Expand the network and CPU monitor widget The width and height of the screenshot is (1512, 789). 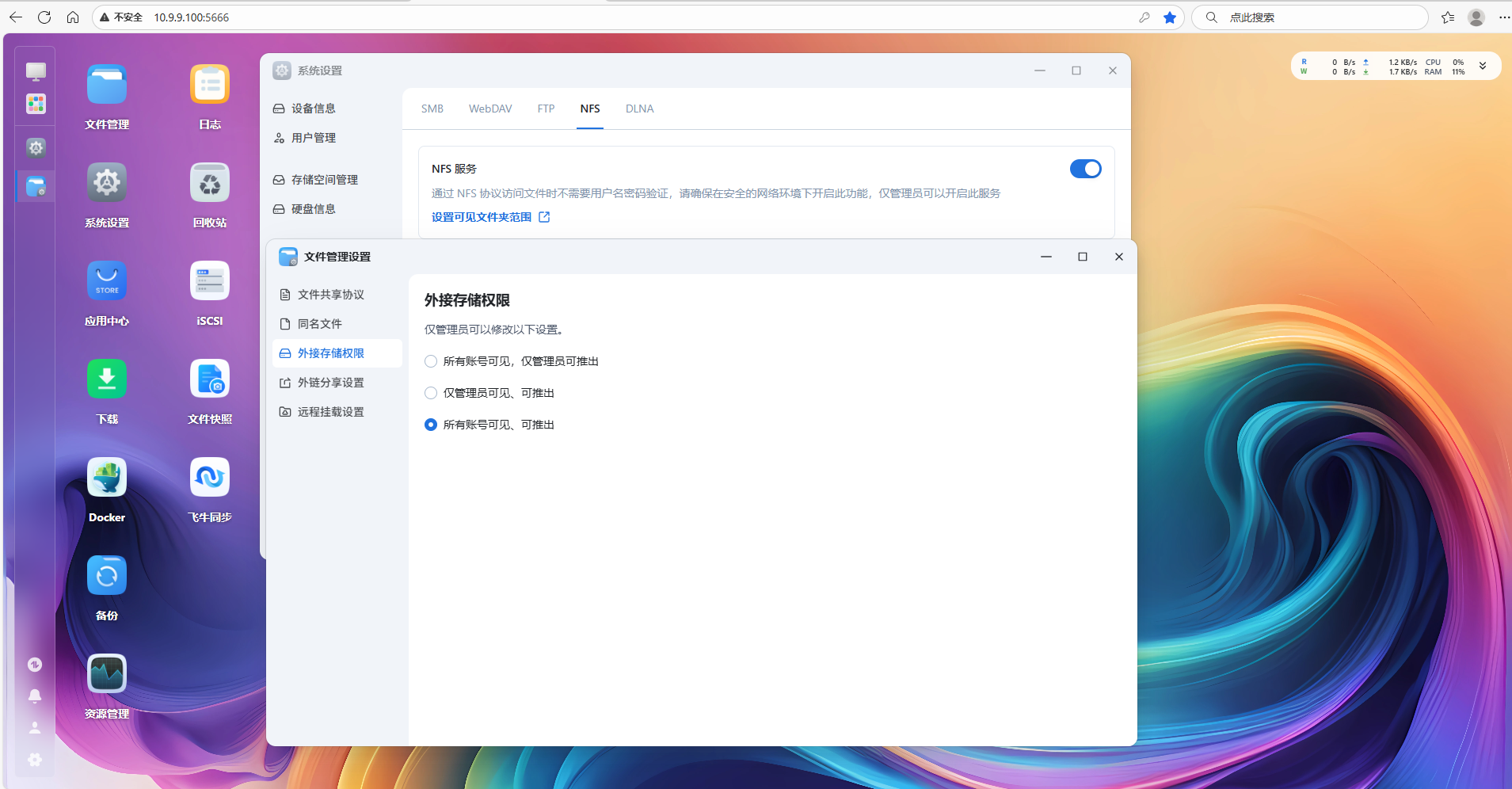[1483, 67]
